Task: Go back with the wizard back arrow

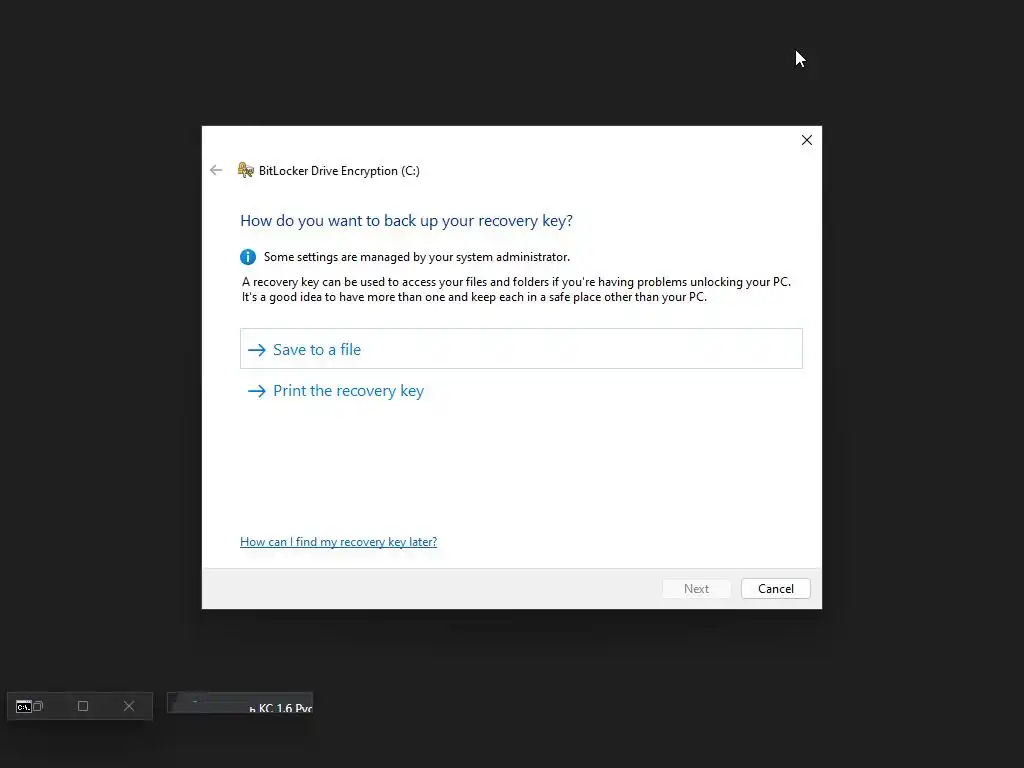Action: pyautogui.click(x=216, y=170)
